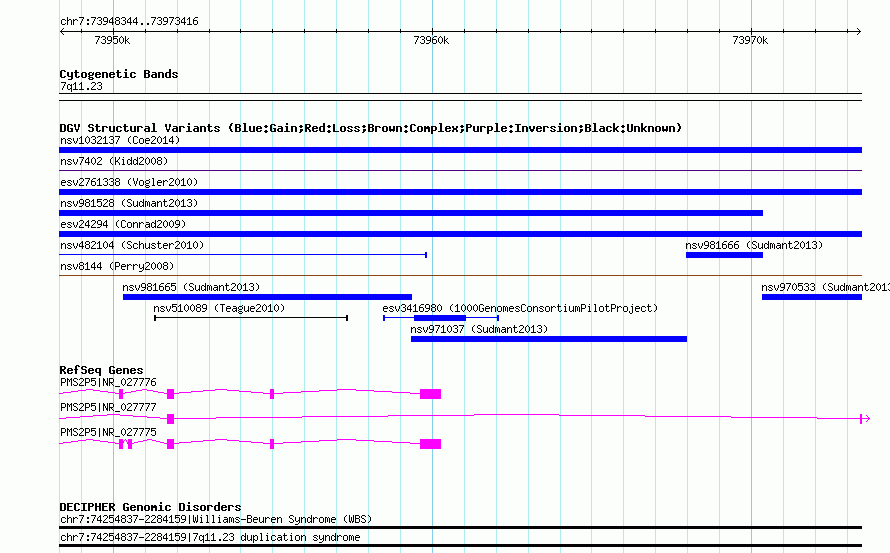Click the nsv971037 (Sudmant2013) label
Viewport: 890px width, 553px height.
479,329
